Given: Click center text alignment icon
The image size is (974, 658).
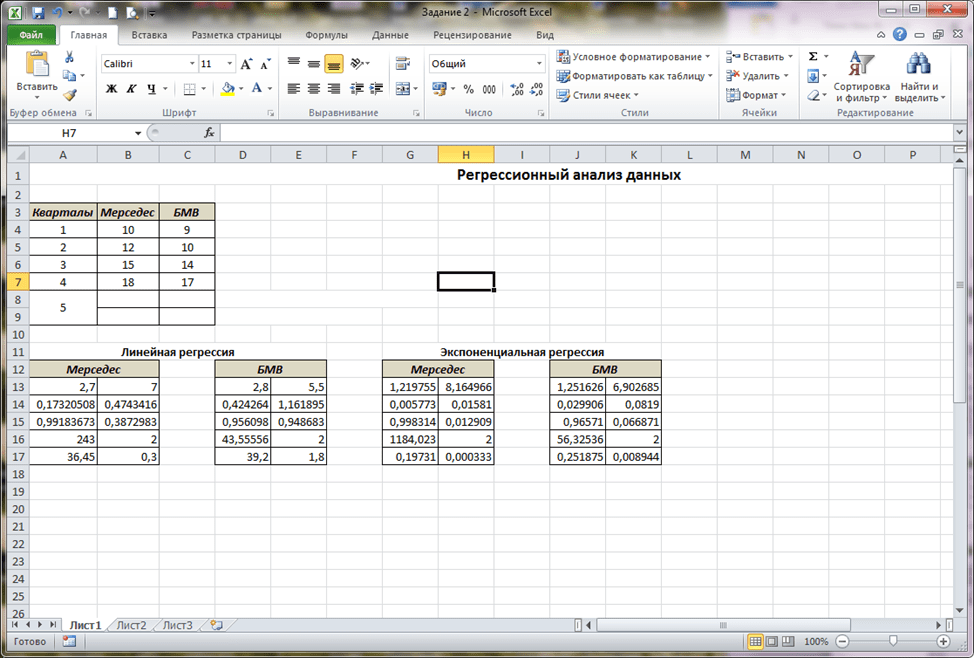Looking at the screenshot, I should click(x=313, y=89).
